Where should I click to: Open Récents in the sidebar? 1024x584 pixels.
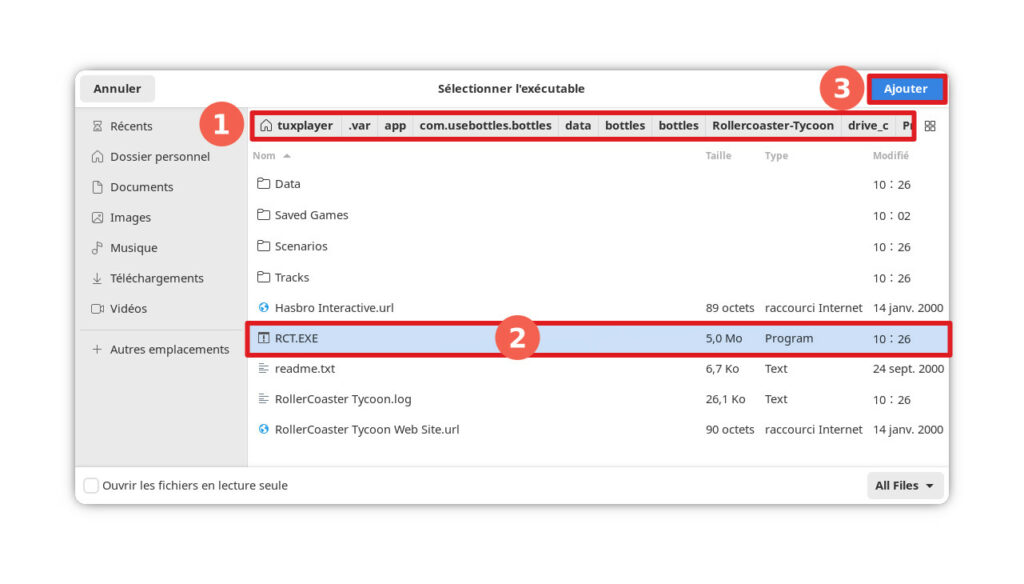pyautogui.click(x=130, y=126)
